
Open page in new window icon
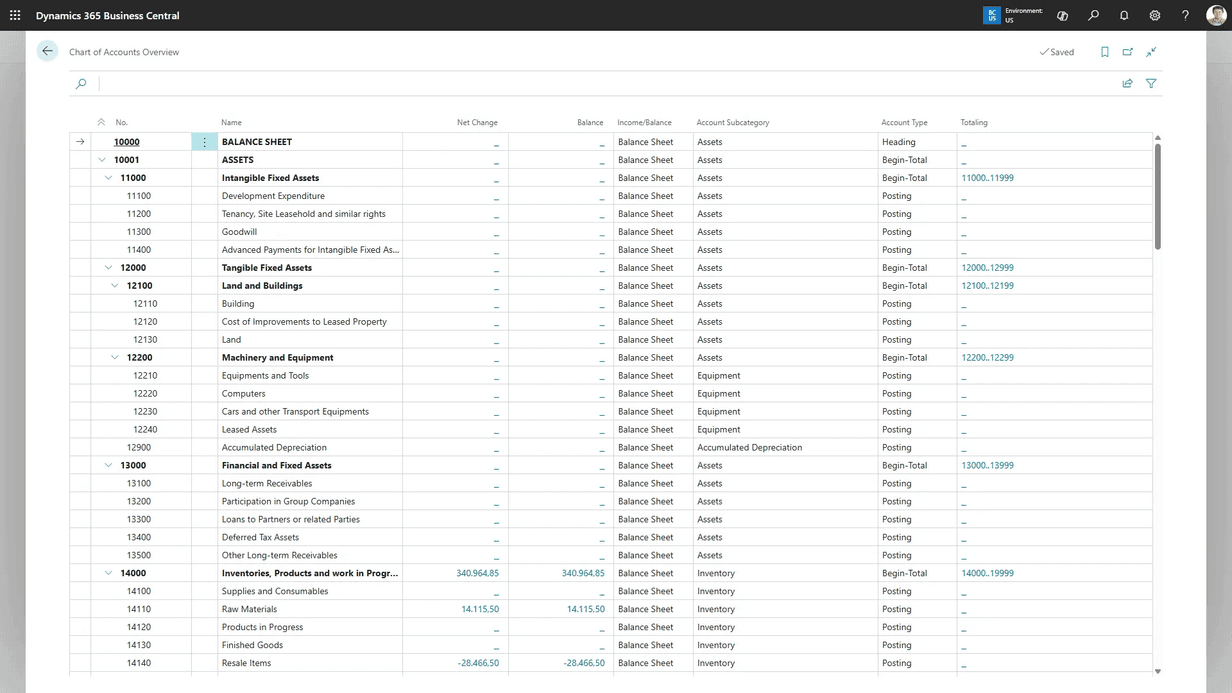1128,52
